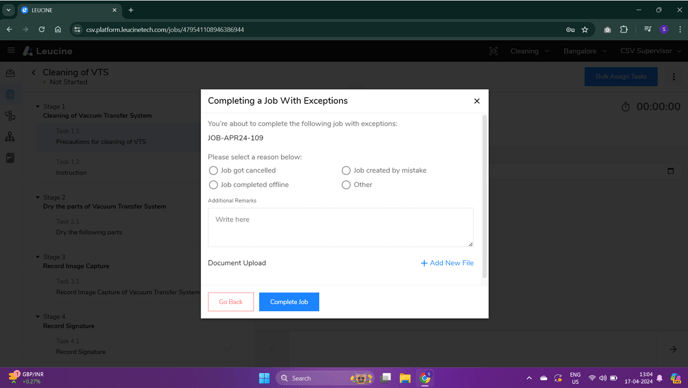This screenshot has height=388, width=688.
Task: Select the Job got cancelled reason
Action: tap(213, 170)
